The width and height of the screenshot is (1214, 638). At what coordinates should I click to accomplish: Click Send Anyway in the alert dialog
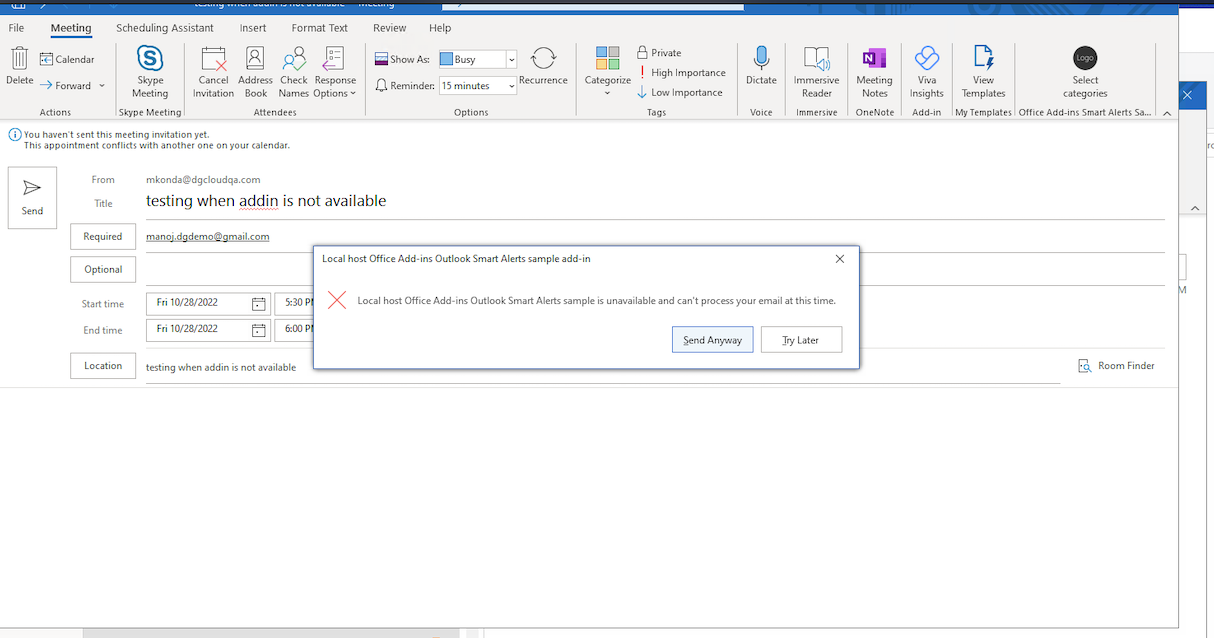pyautogui.click(x=712, y=339)
